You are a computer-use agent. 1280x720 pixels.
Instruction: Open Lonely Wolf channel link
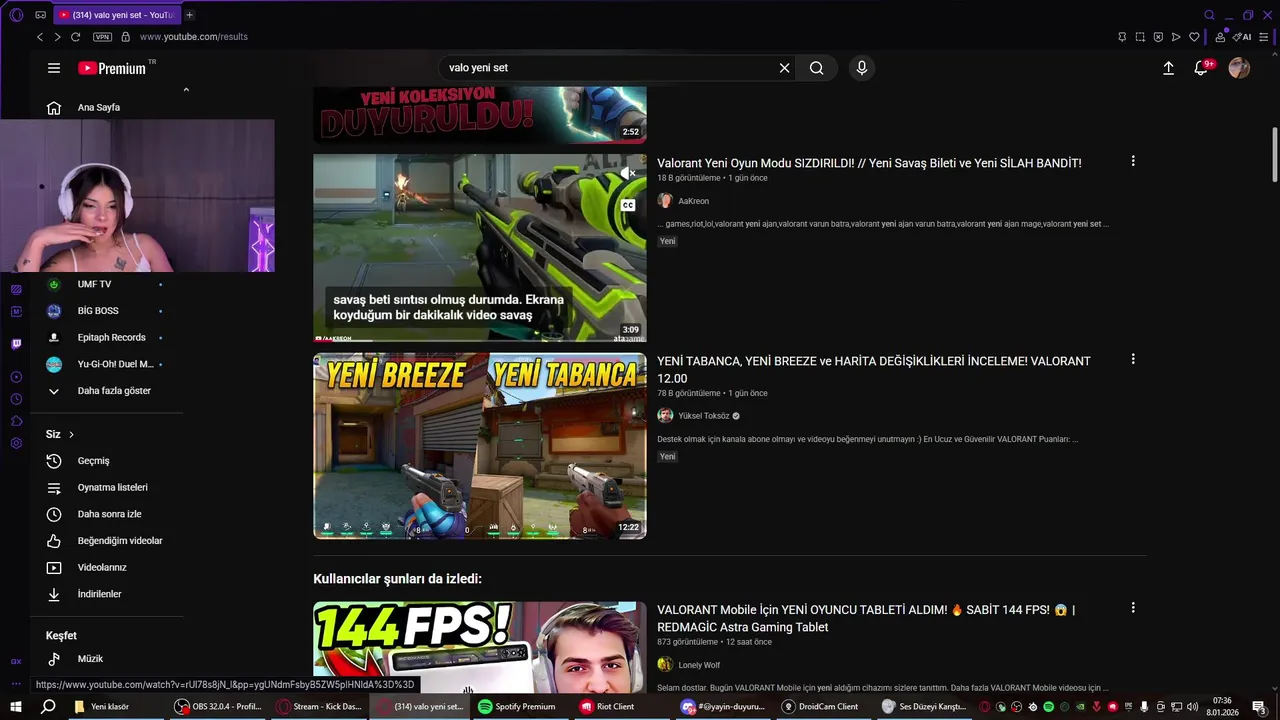tap(699, 665)
